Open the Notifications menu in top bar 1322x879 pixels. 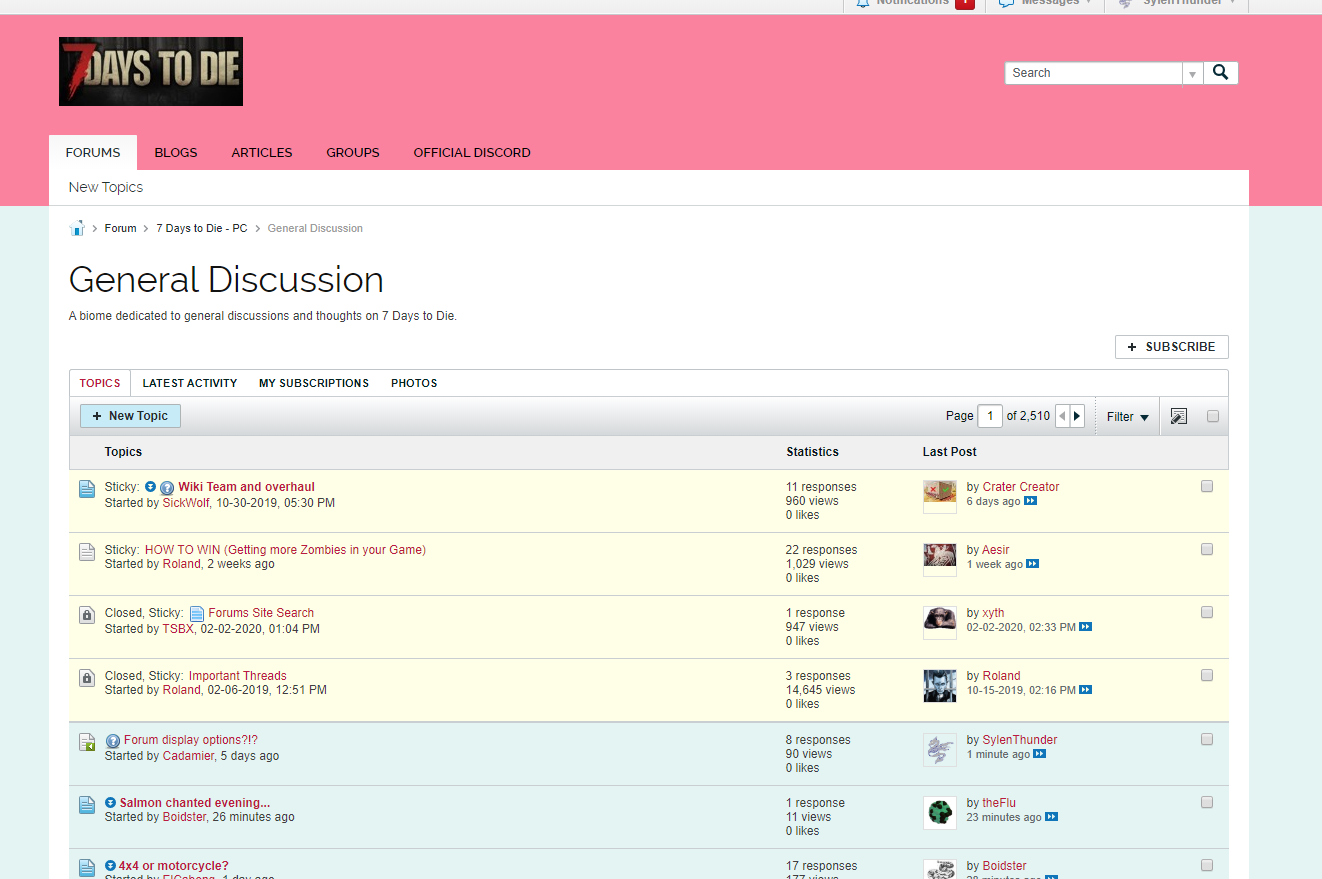pyautogui.click(x=915, y=3)
